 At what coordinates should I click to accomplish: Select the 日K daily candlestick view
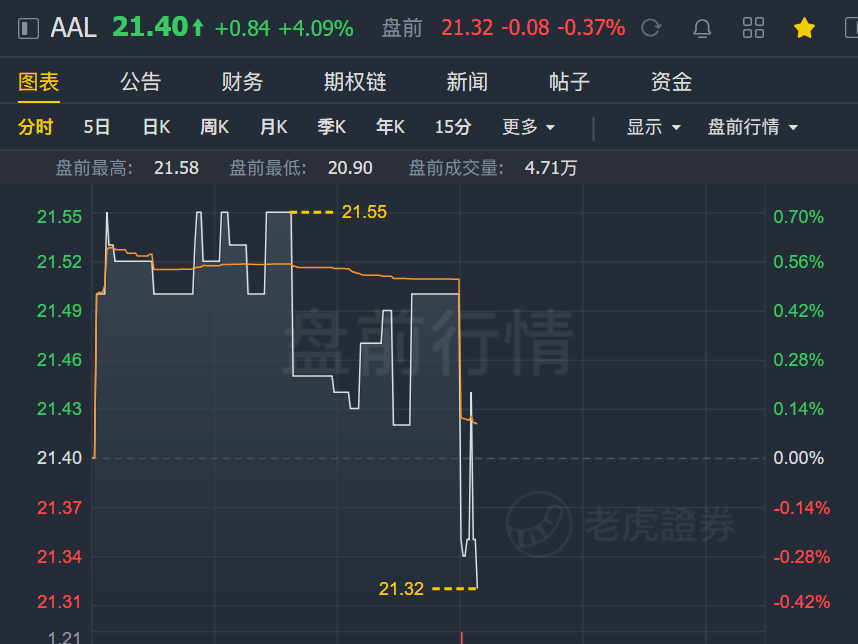[x=156, y=127]
